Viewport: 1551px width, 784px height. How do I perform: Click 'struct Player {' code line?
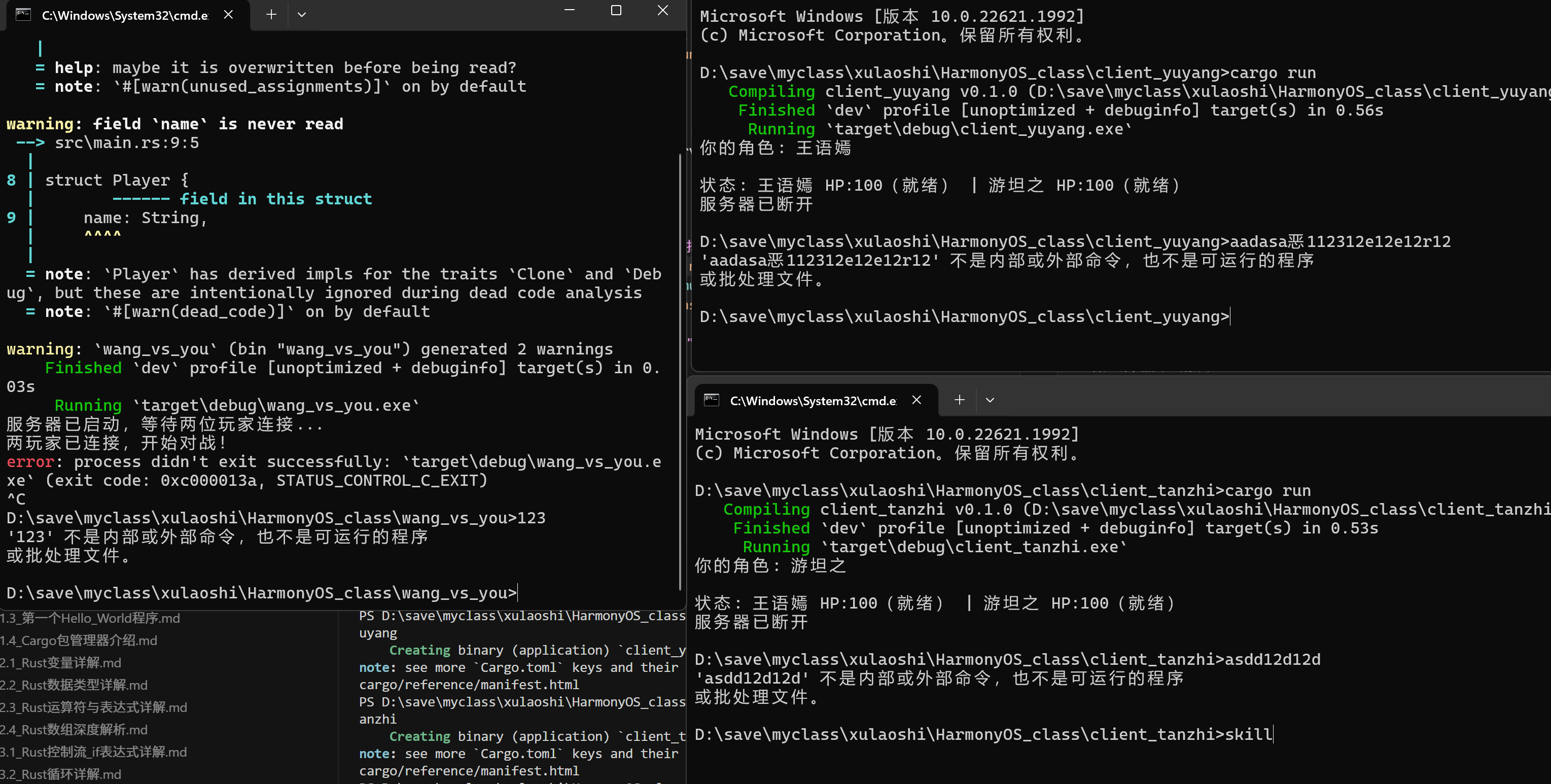pyautogui.click(x=117, y=180)
